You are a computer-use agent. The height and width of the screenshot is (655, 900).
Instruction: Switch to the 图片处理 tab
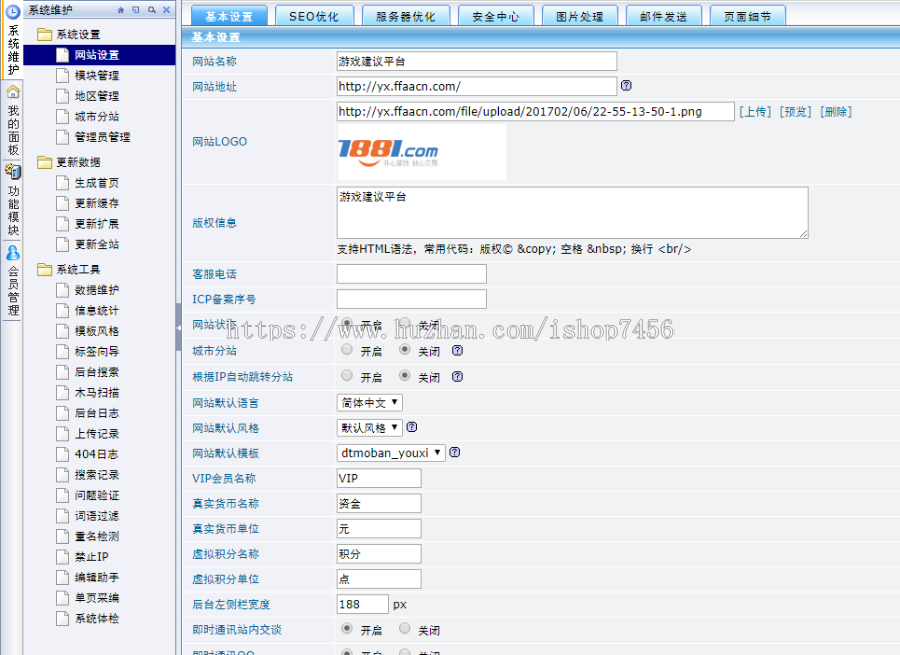click(580, 16)
